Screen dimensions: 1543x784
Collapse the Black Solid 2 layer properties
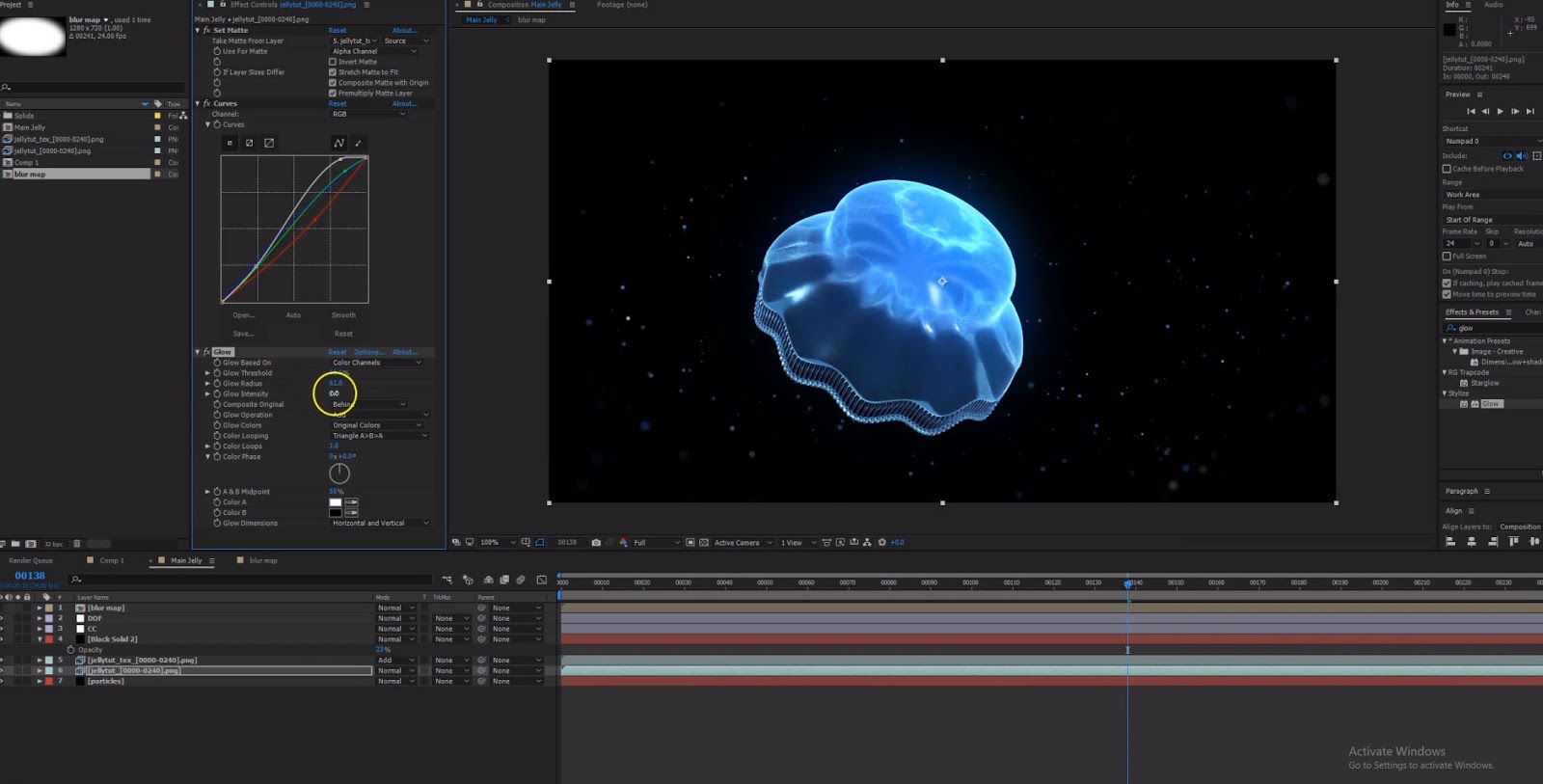[40, 639]
